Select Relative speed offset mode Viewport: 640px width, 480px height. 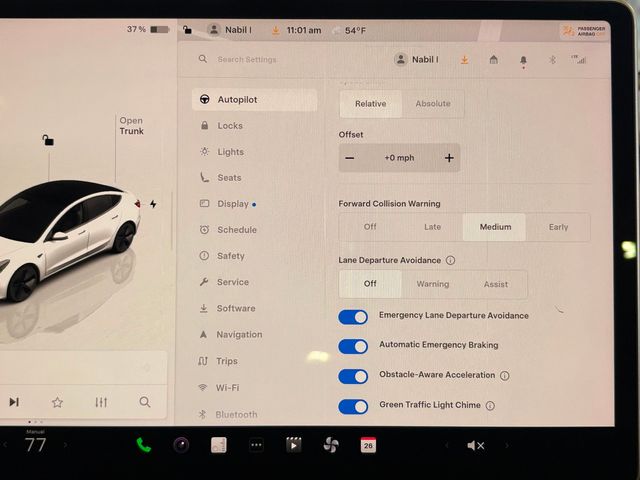pyautogui.click(x=371, y=104)
